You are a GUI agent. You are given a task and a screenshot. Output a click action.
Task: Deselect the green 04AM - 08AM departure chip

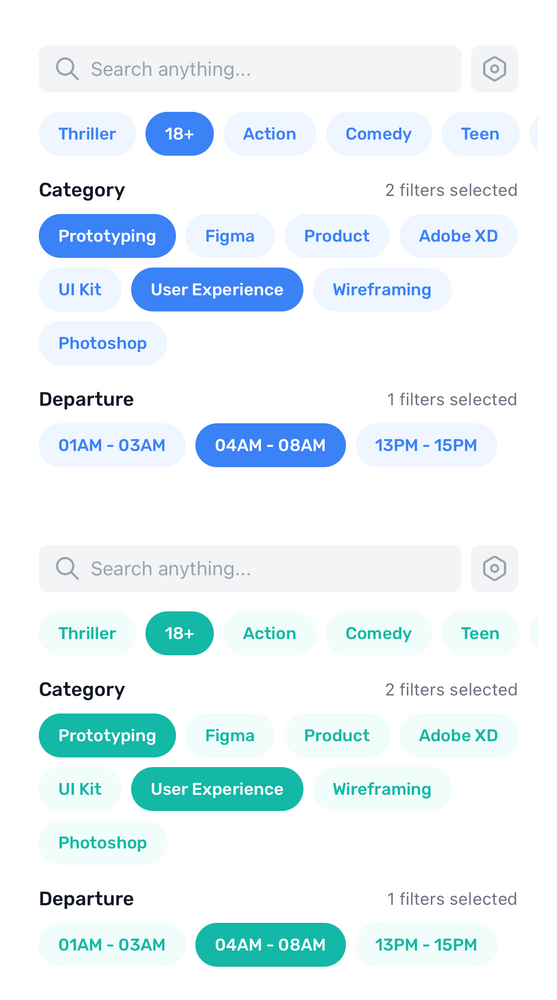click(x=271, y=945)
